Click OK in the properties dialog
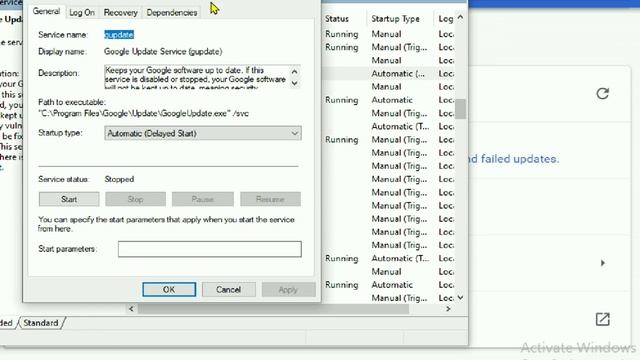 click(169, 289)
